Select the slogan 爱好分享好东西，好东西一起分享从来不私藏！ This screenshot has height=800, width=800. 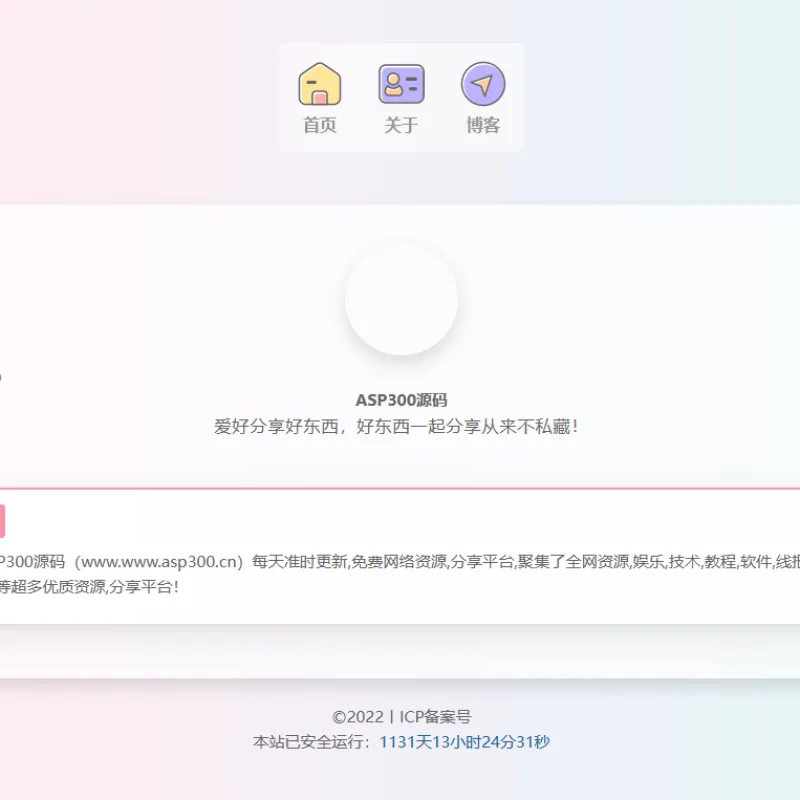pyautogui.click(x=396, y=427)
